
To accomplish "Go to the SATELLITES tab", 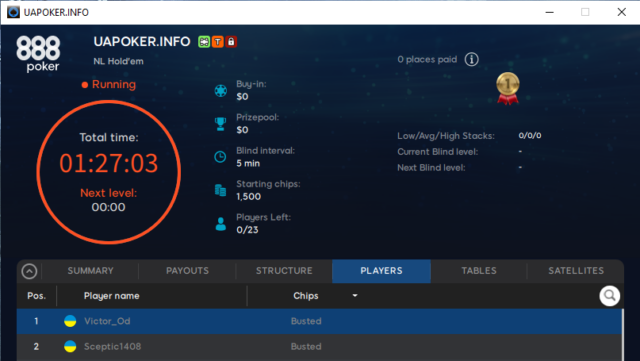I will [x=576, y=271].
